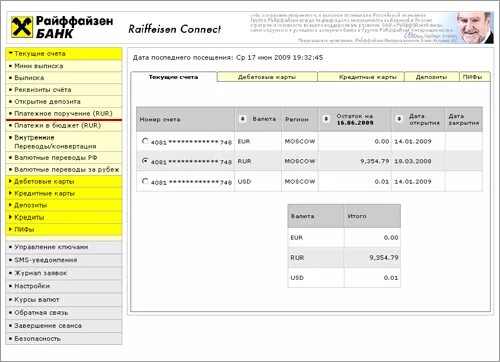Click the last visit date text
Image resolution: width=500 pixels, height=362 pixels.
pyautogui.click(x=228, y=58)
